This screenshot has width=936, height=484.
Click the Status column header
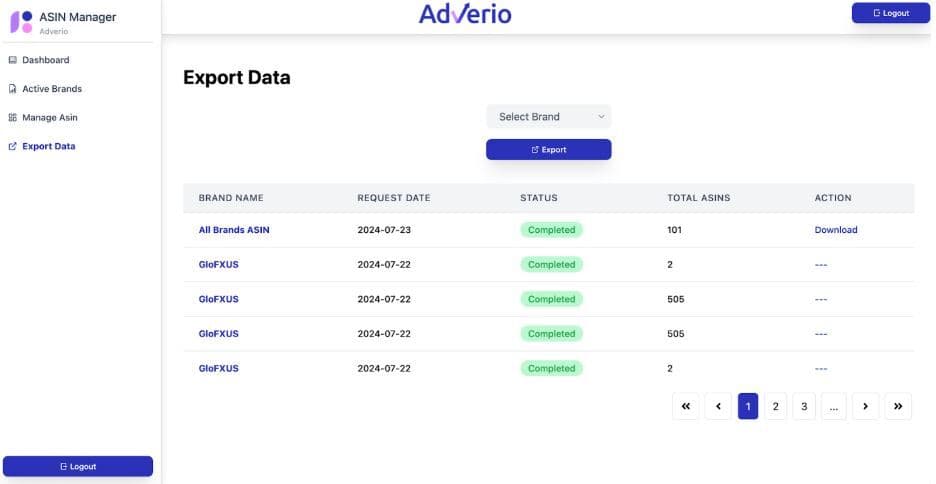(x=538, y=198)
